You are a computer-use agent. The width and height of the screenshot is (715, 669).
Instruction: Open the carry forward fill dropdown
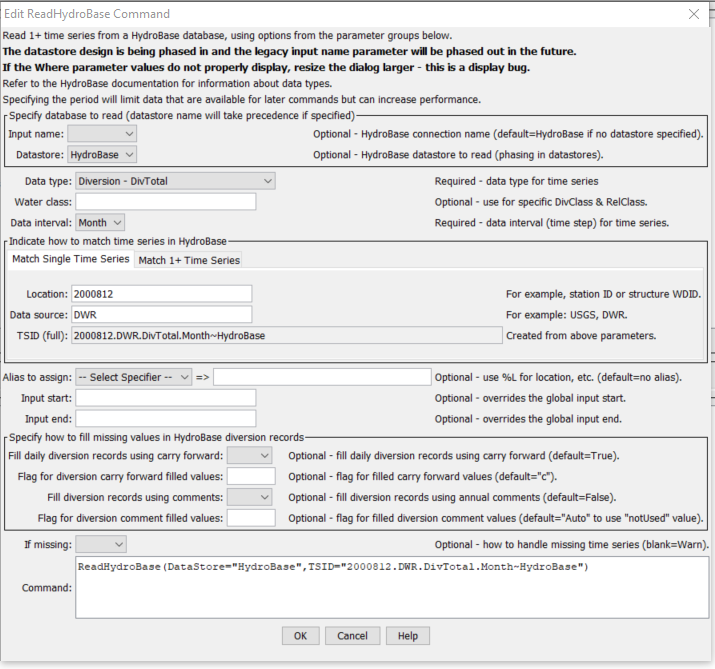tap(249, 455)
